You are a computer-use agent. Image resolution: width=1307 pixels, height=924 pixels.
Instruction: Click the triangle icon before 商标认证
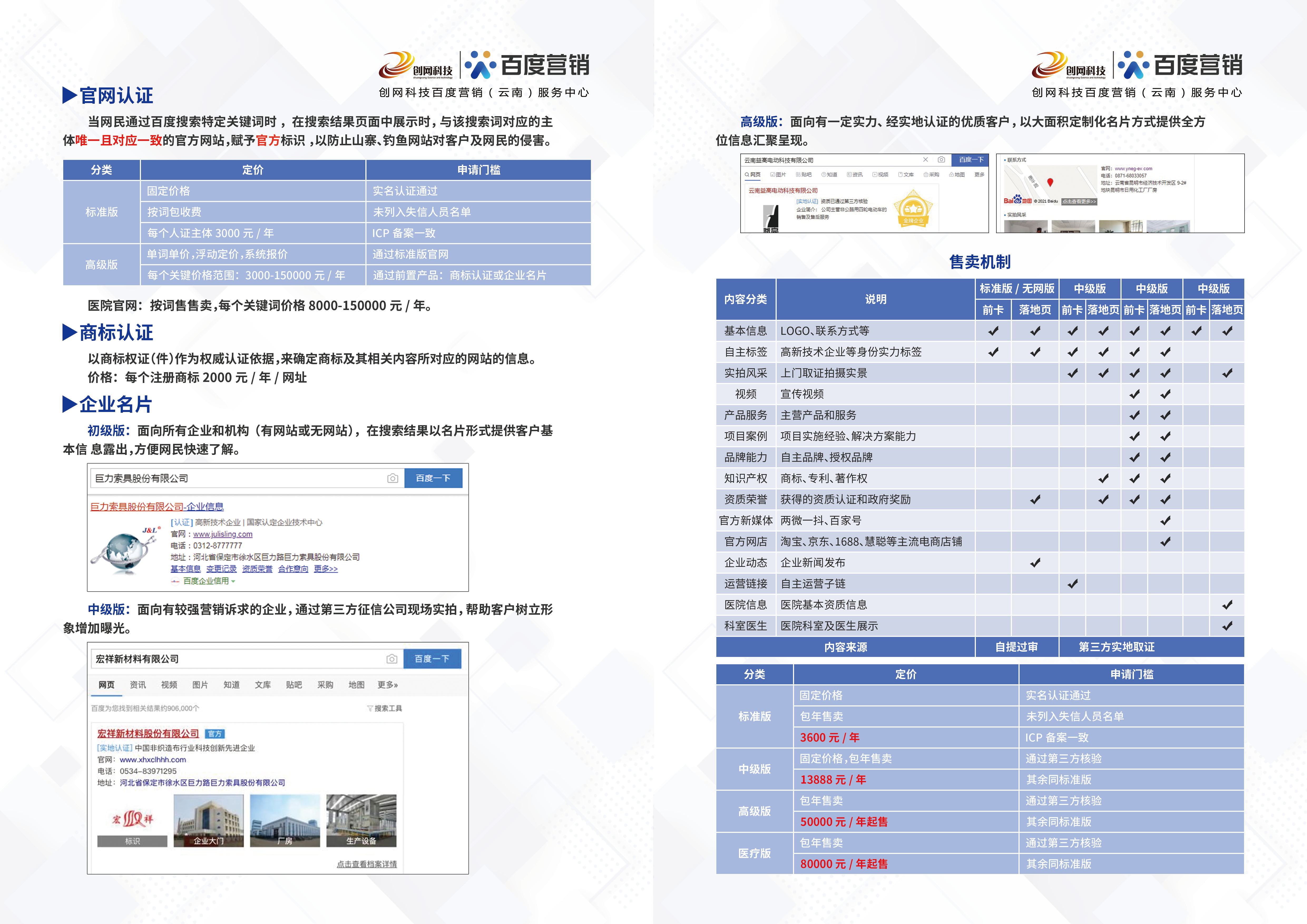[70, 332]
